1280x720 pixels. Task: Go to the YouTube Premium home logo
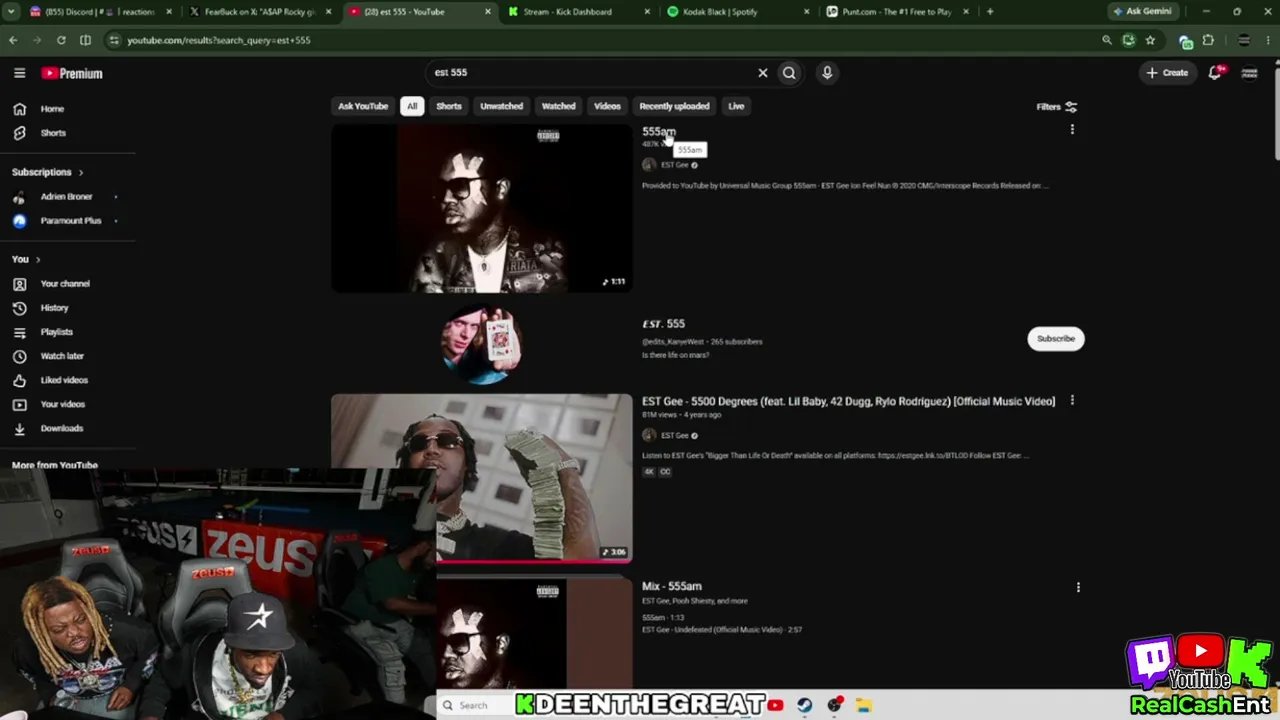[72, 73]
